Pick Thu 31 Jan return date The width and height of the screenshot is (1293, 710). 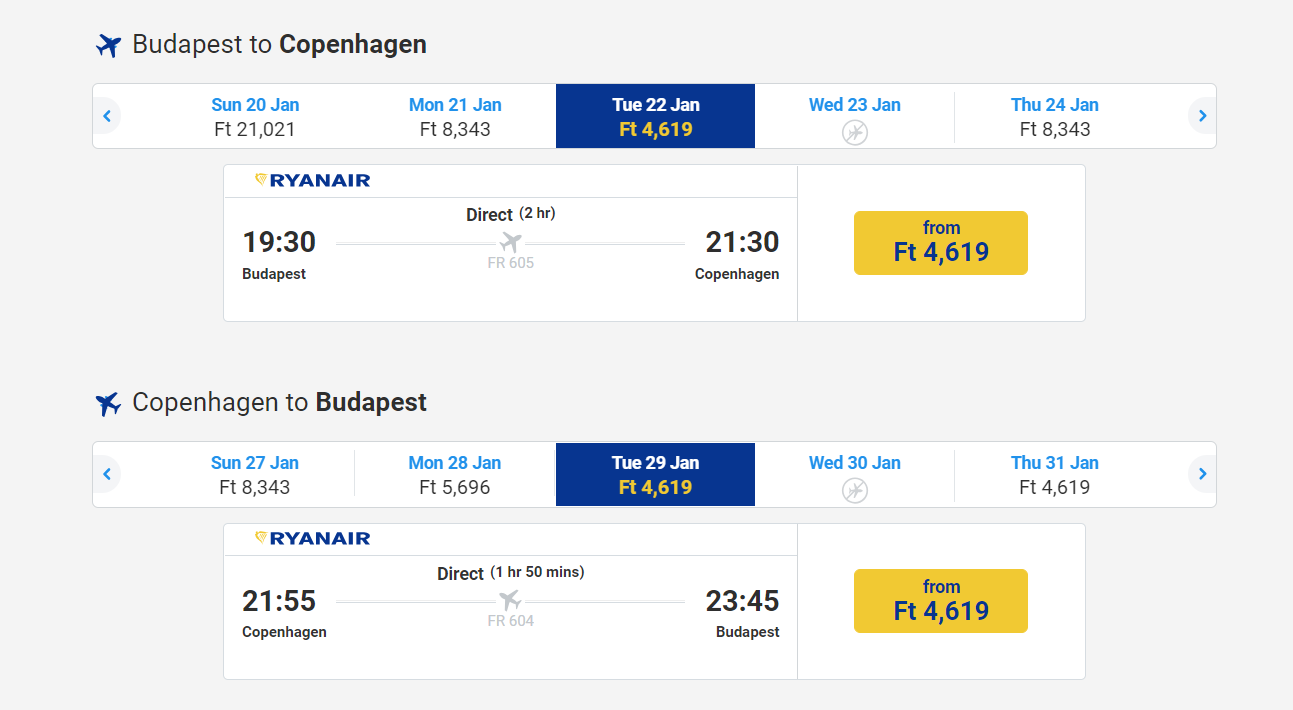pyautogui.click(x=1055, y=475)
